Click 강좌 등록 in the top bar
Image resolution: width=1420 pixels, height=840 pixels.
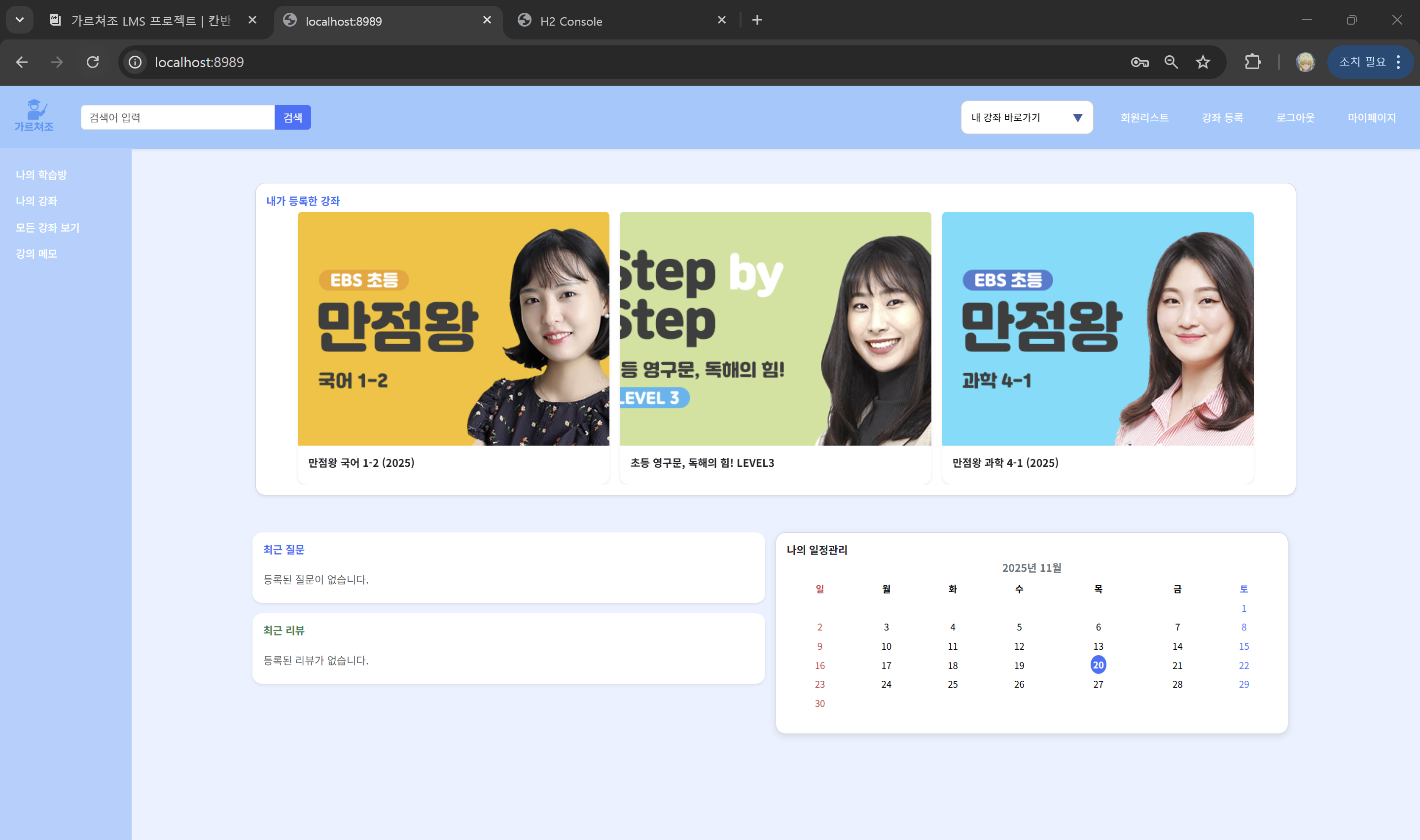pyautogui.click(x=1222, y=117)
